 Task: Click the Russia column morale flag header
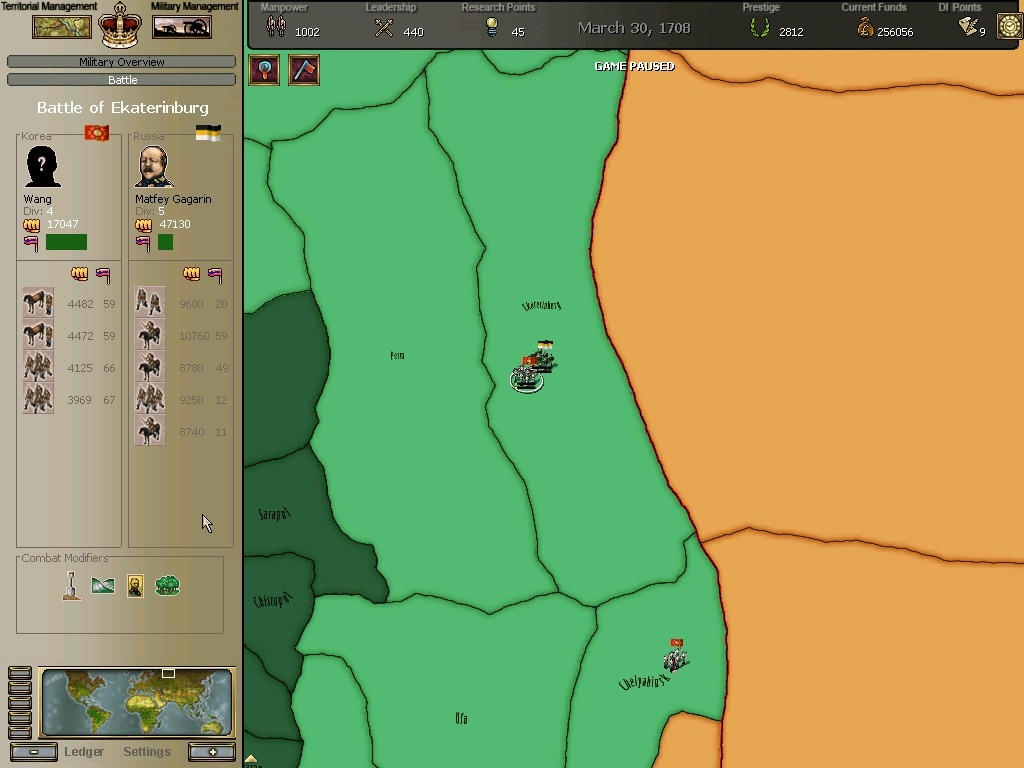tap(215, 276)
